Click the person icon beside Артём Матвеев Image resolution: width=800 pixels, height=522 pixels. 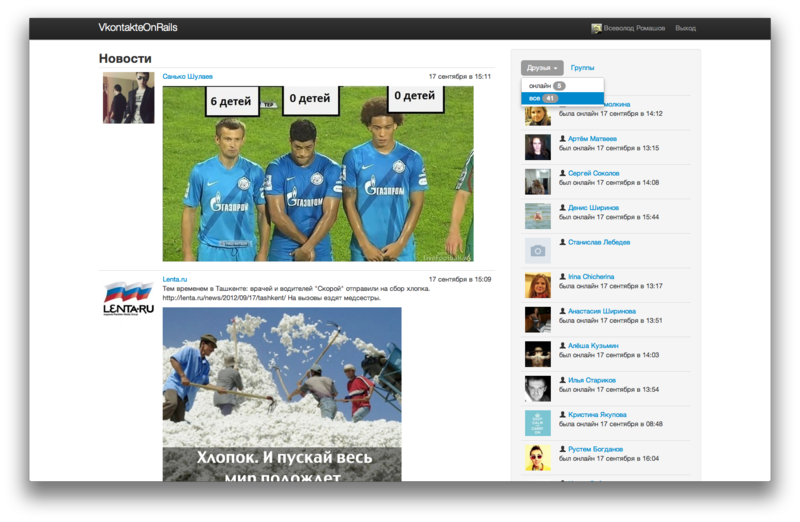coord(562,138)
